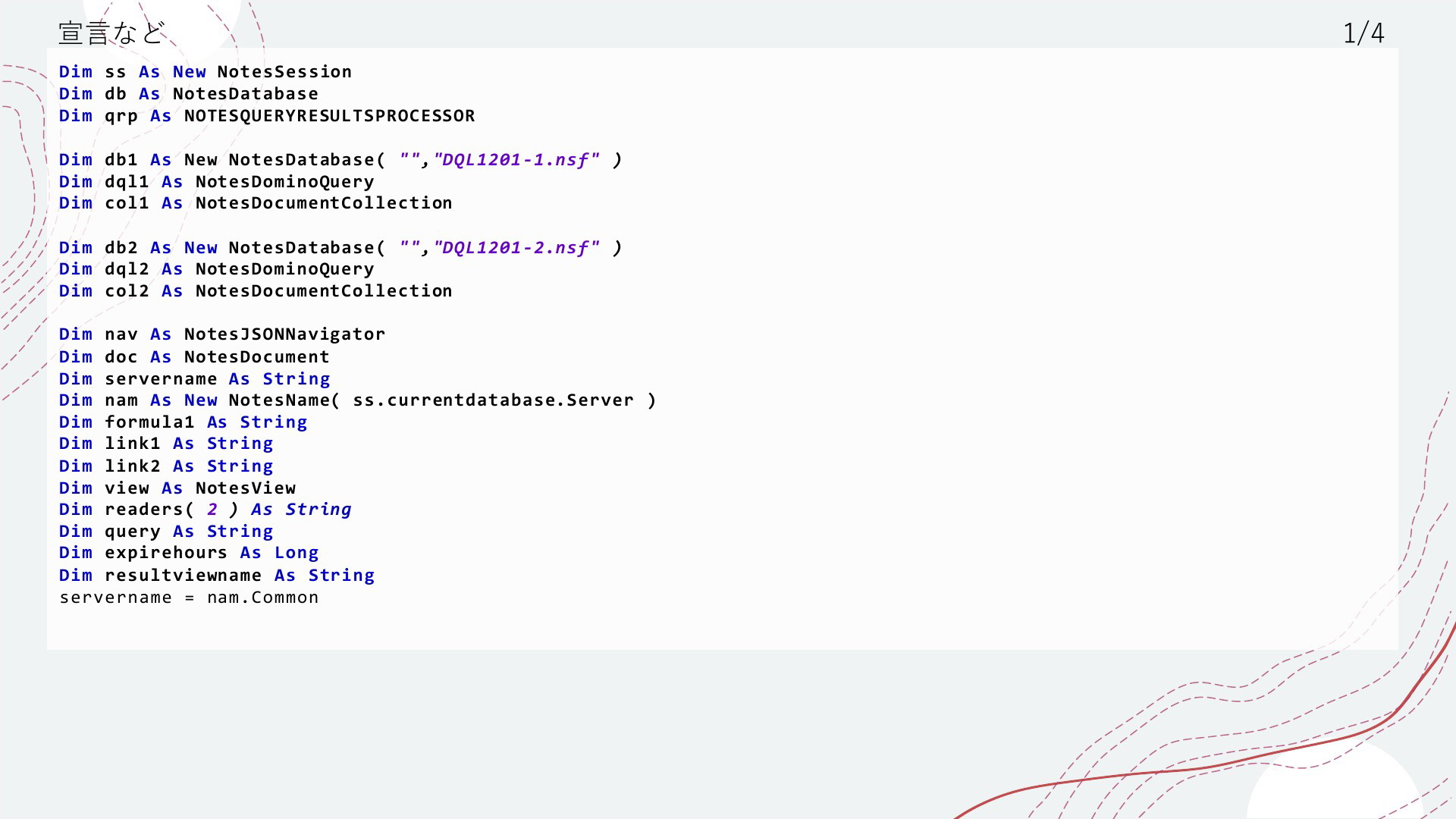Screen dimensions: 1456x819
Task: Select the line Dim col1 As NotesDocumentCollection
Action: [x=256, y=203]
